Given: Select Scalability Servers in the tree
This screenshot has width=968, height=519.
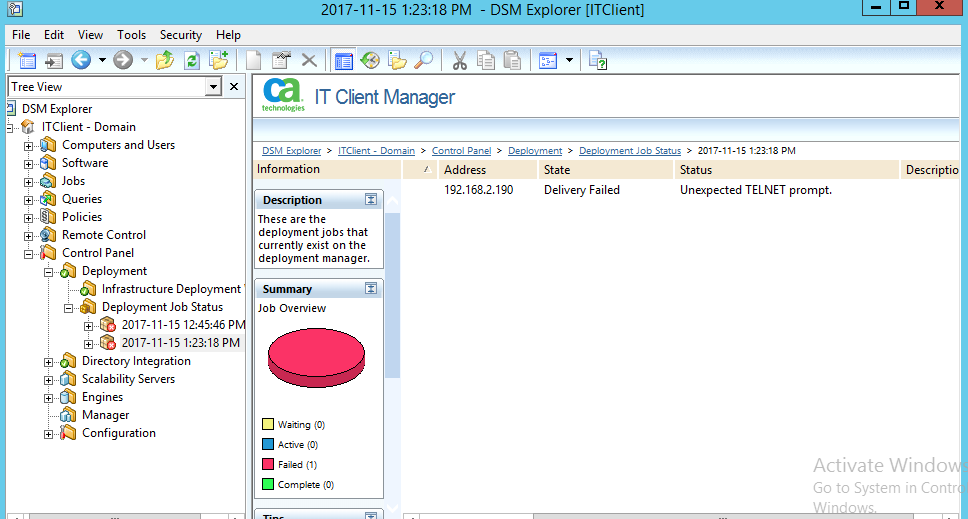Looking at the screenshot, I should (128, 379).
